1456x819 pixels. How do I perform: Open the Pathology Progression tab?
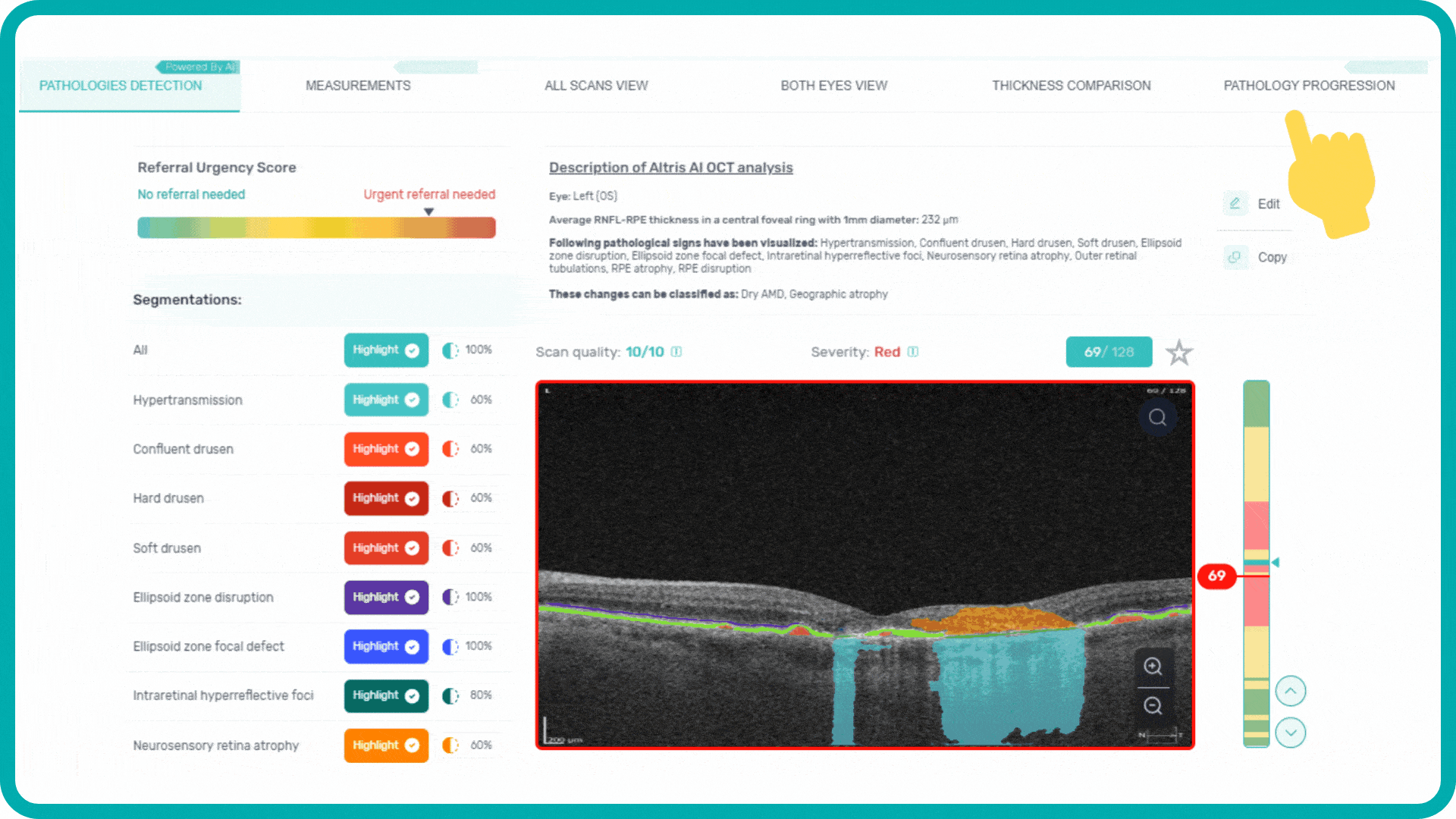[x=1309, y=86]
